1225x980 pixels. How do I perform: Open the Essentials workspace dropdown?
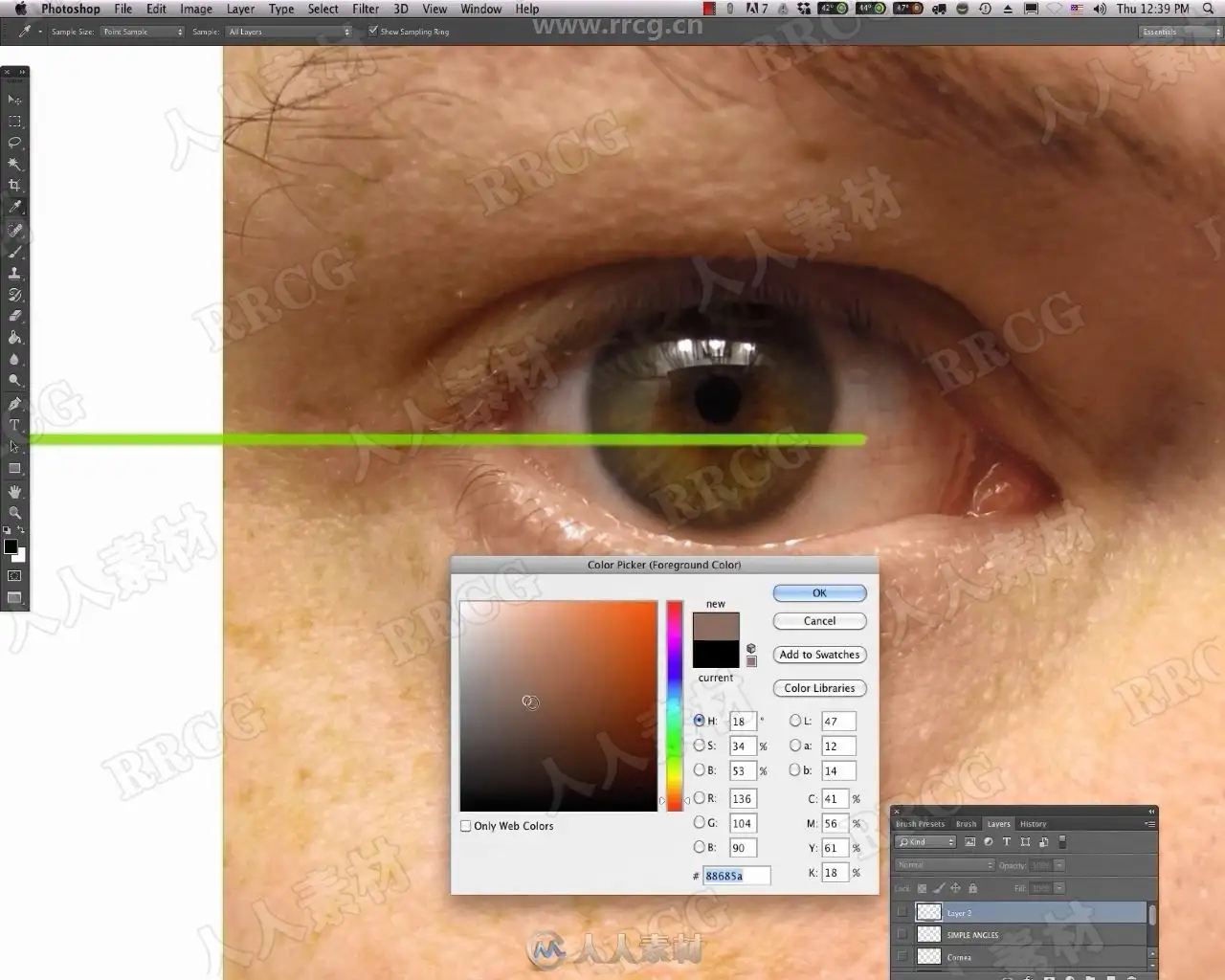[x=1180, y=32]
